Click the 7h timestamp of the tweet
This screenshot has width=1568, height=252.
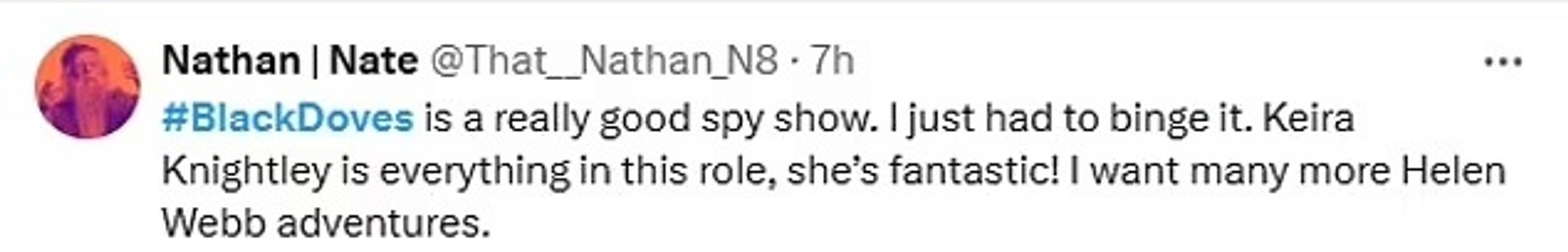(833, 61)
